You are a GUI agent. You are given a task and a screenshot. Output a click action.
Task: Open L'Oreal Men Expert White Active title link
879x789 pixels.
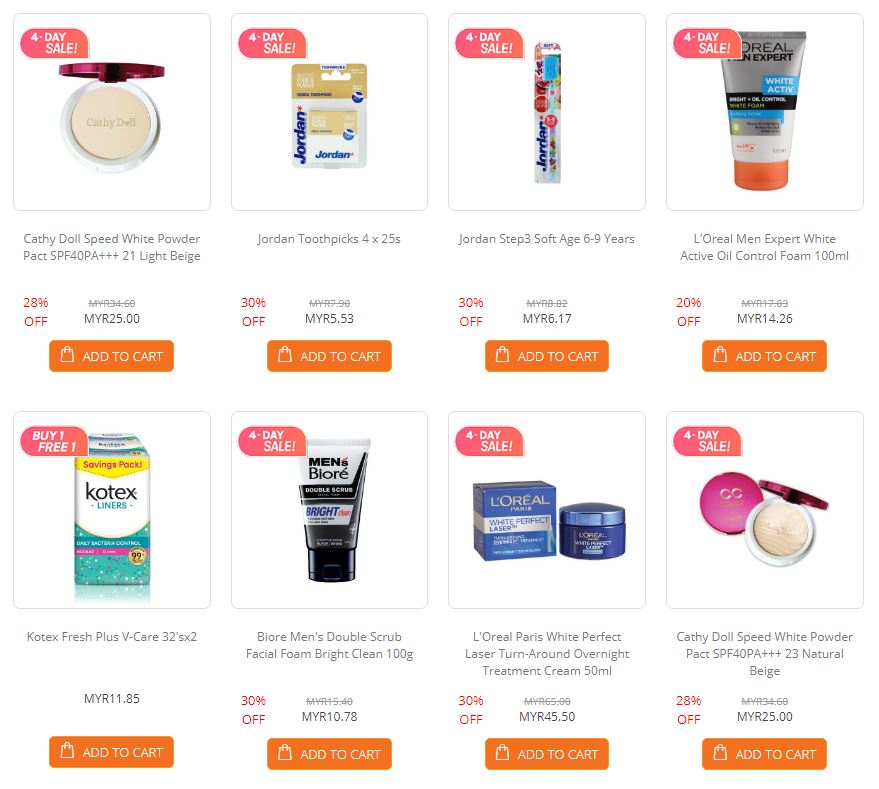(765, 247)
